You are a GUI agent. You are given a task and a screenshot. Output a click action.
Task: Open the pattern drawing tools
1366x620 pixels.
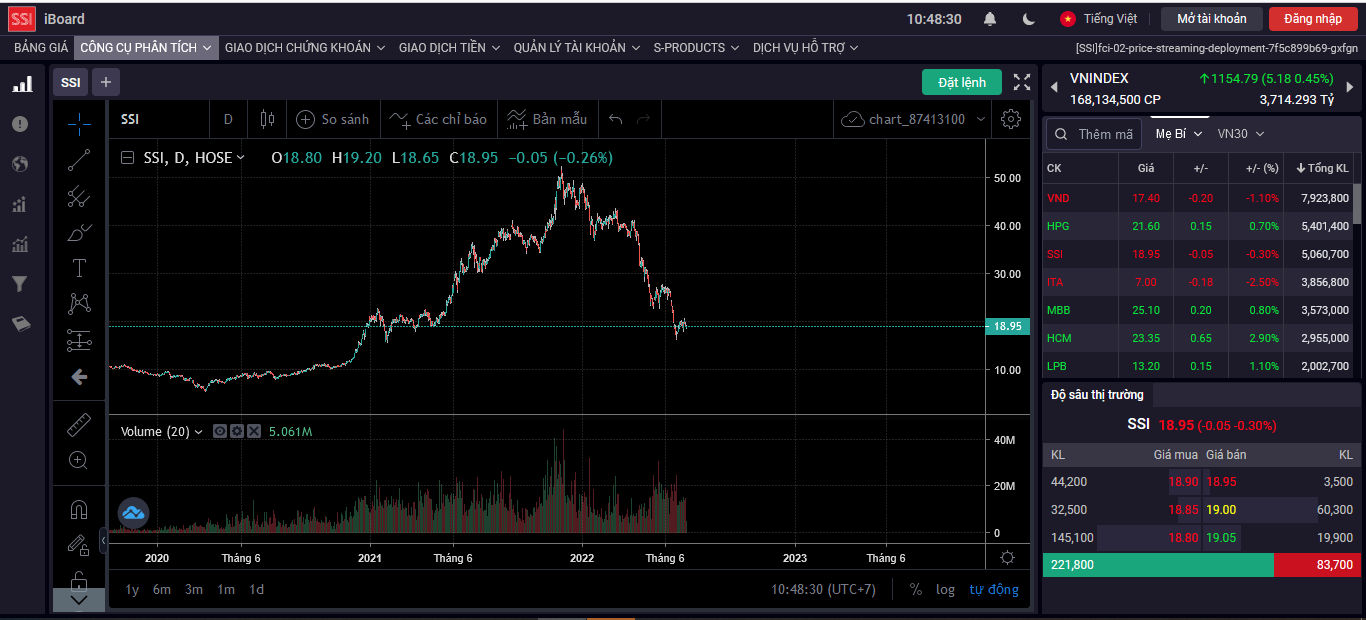[79, 304]
